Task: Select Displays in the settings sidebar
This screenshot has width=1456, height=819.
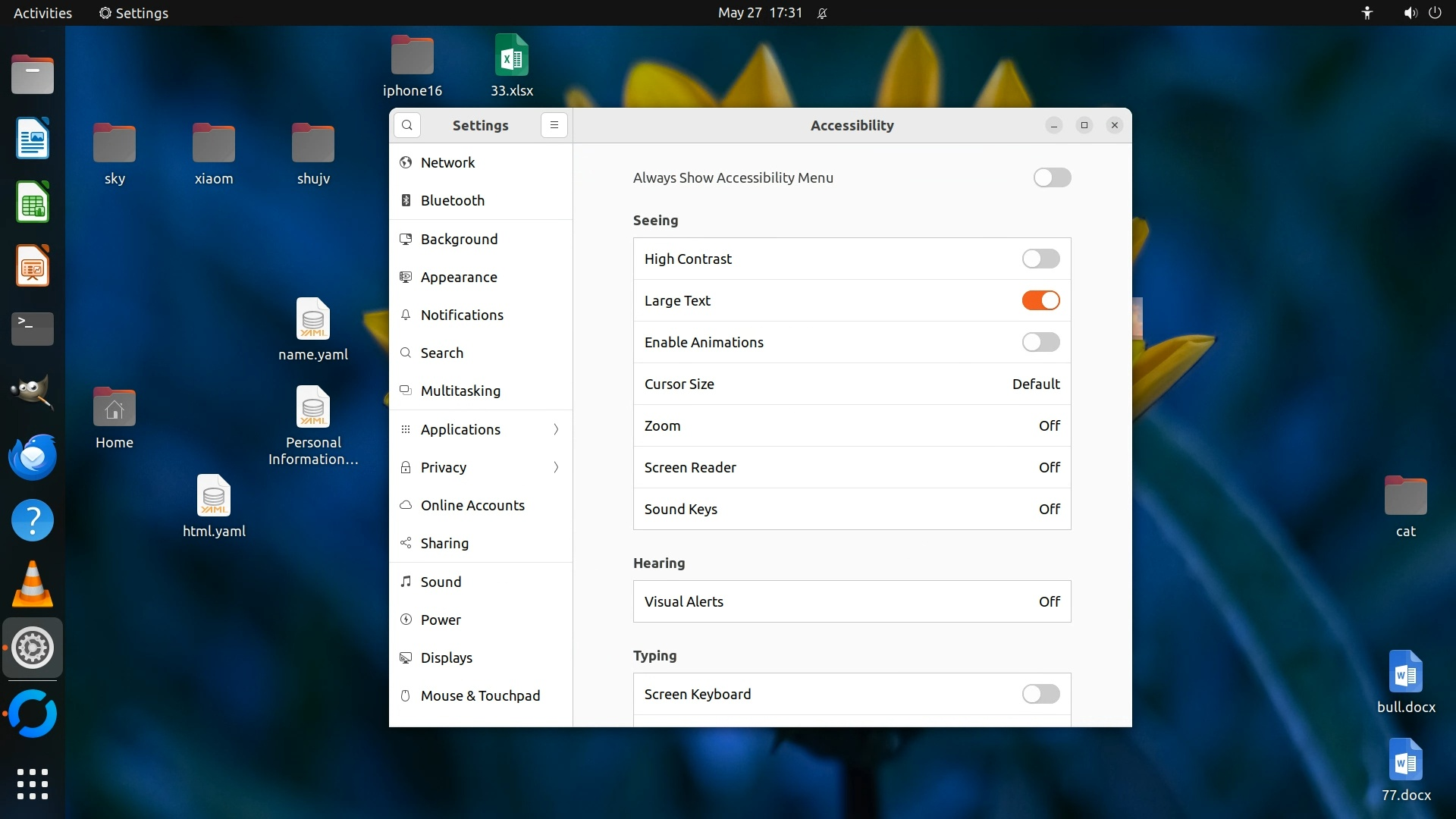Action: tap(446, 657)
